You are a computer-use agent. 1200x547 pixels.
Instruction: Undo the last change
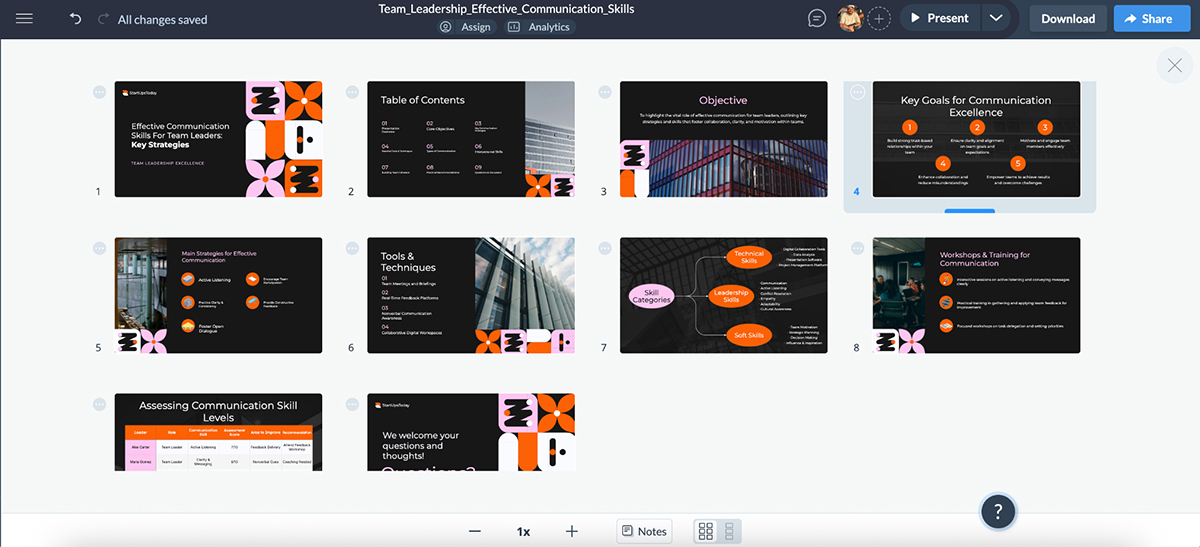click(76, 19)
